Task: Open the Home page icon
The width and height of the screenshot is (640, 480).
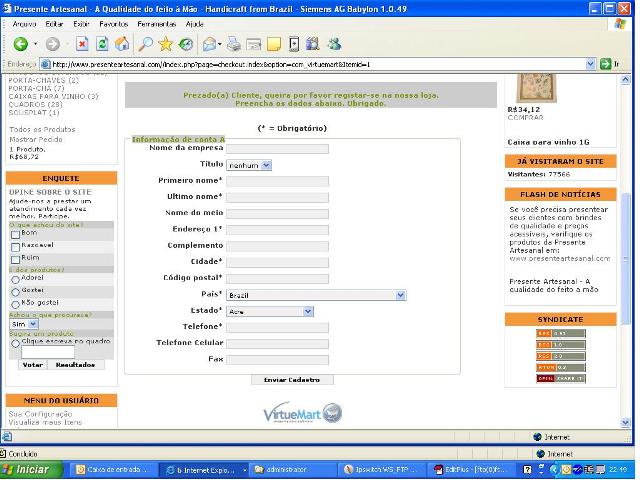Action: (122, 44)
